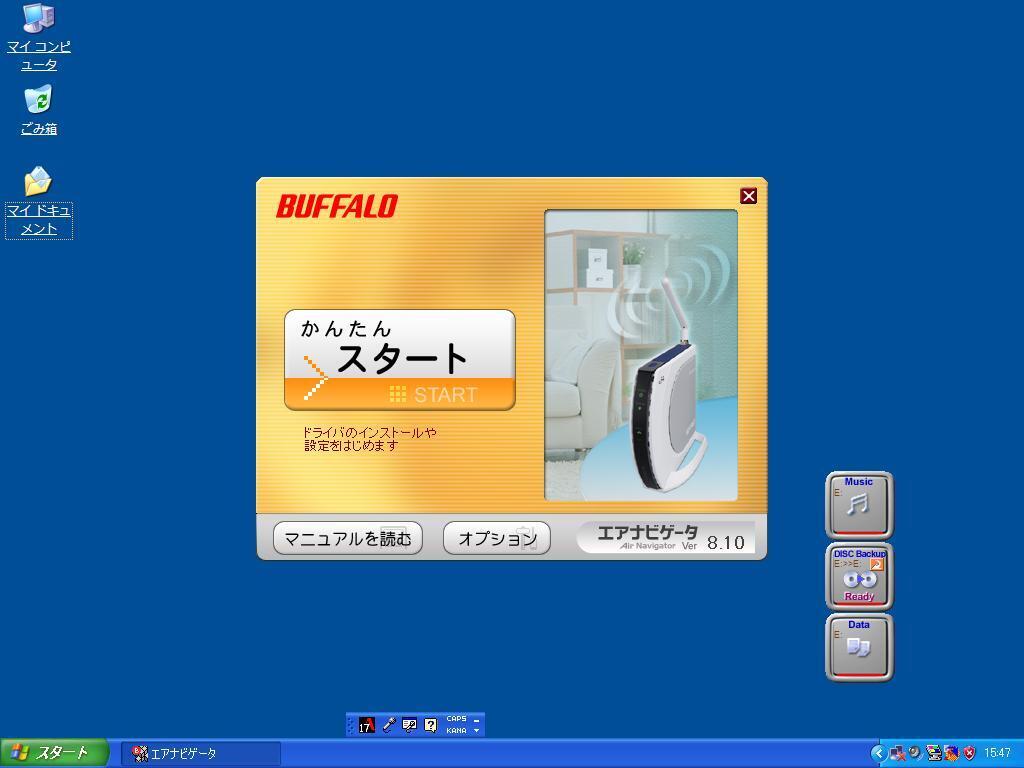Toggle KANA mode in language bar
Viewport: 1024px width, 768px height.
click(x=456, y=730)
